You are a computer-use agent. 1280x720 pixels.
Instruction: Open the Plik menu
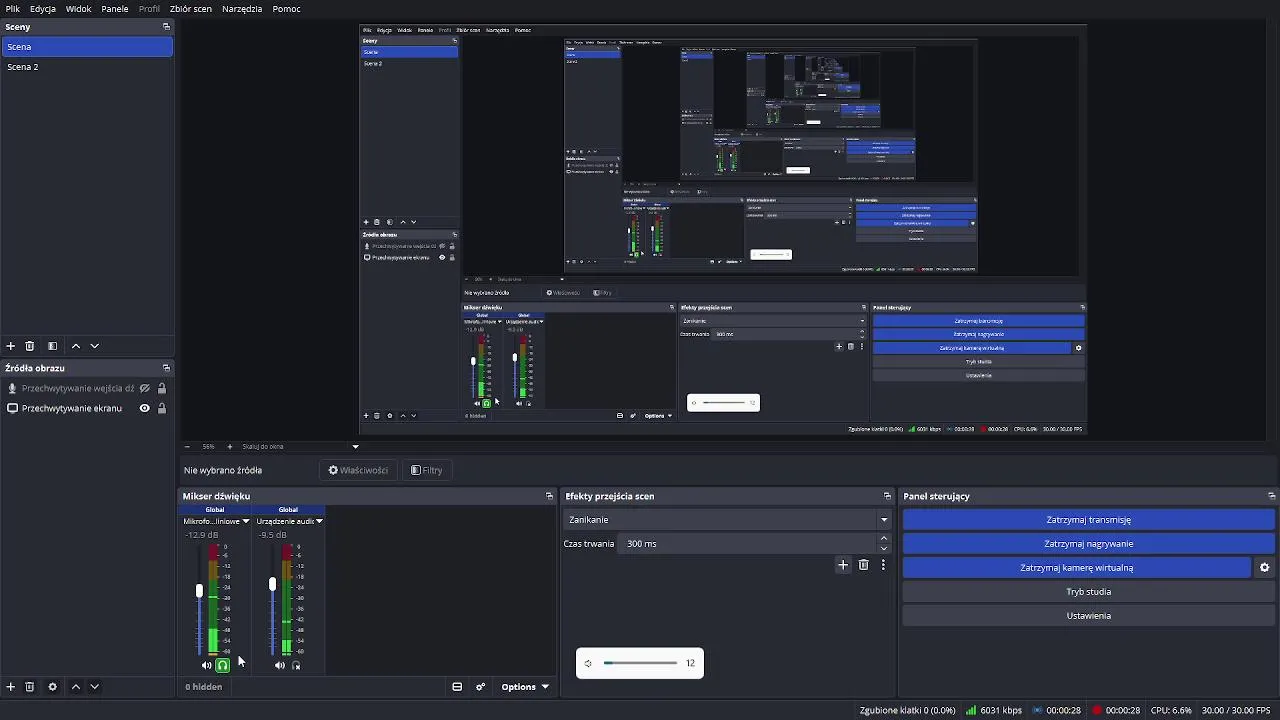(13, 9)
